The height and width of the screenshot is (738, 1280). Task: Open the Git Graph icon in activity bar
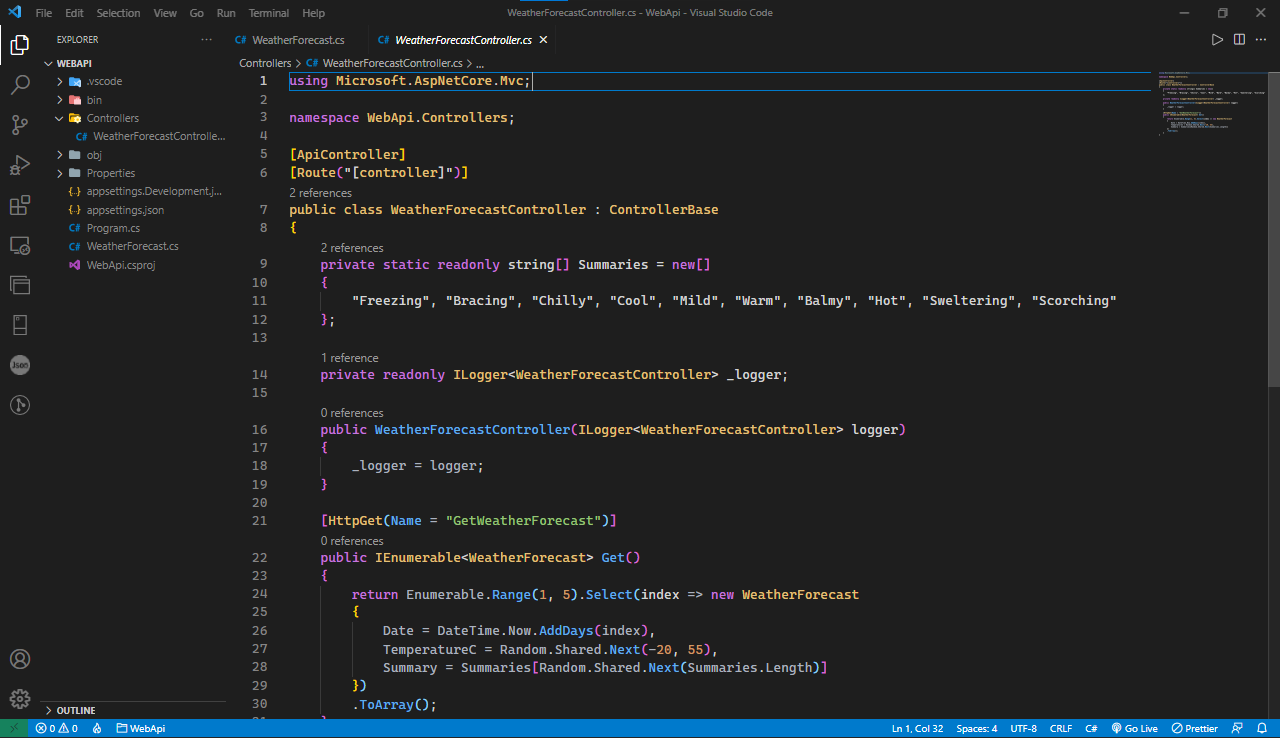click(x=20, y=405)
